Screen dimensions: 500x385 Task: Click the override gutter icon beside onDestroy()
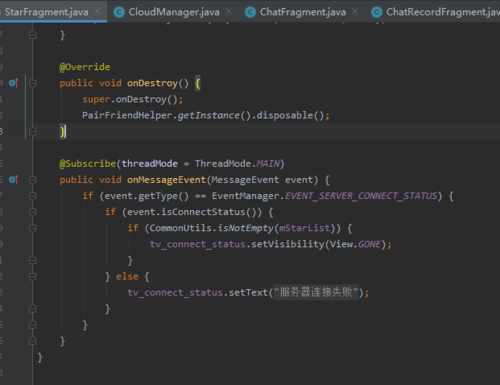(13, 83)
